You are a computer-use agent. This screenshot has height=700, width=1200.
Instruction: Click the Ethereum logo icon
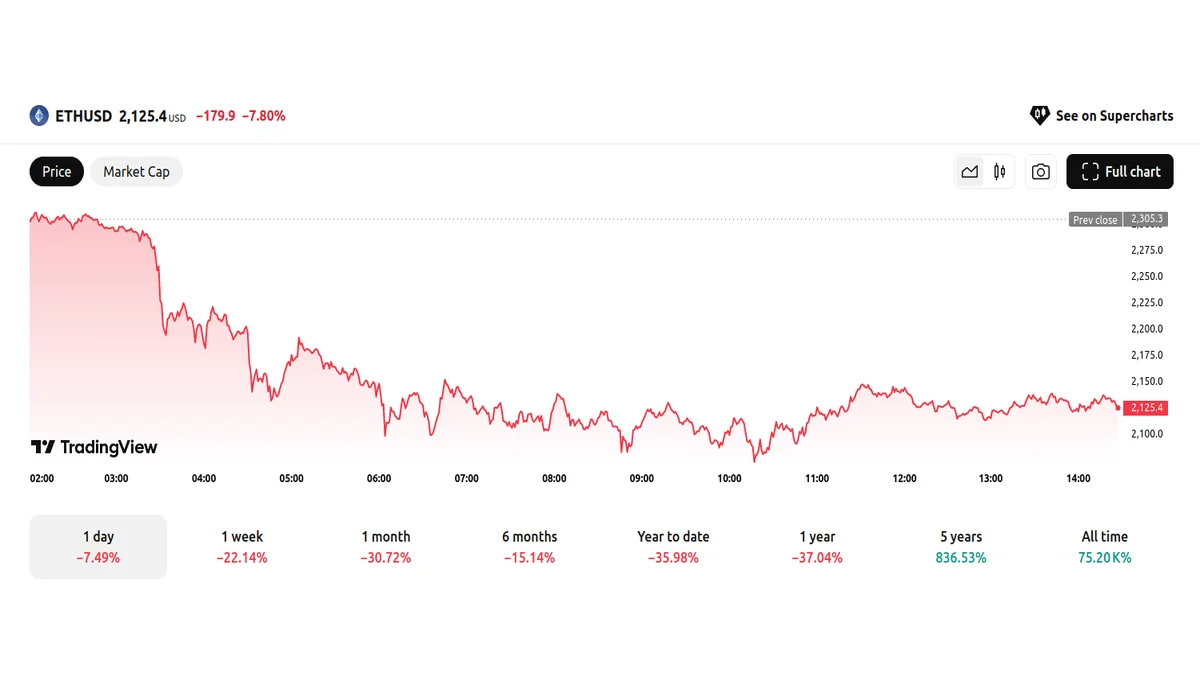click(39, 116)
